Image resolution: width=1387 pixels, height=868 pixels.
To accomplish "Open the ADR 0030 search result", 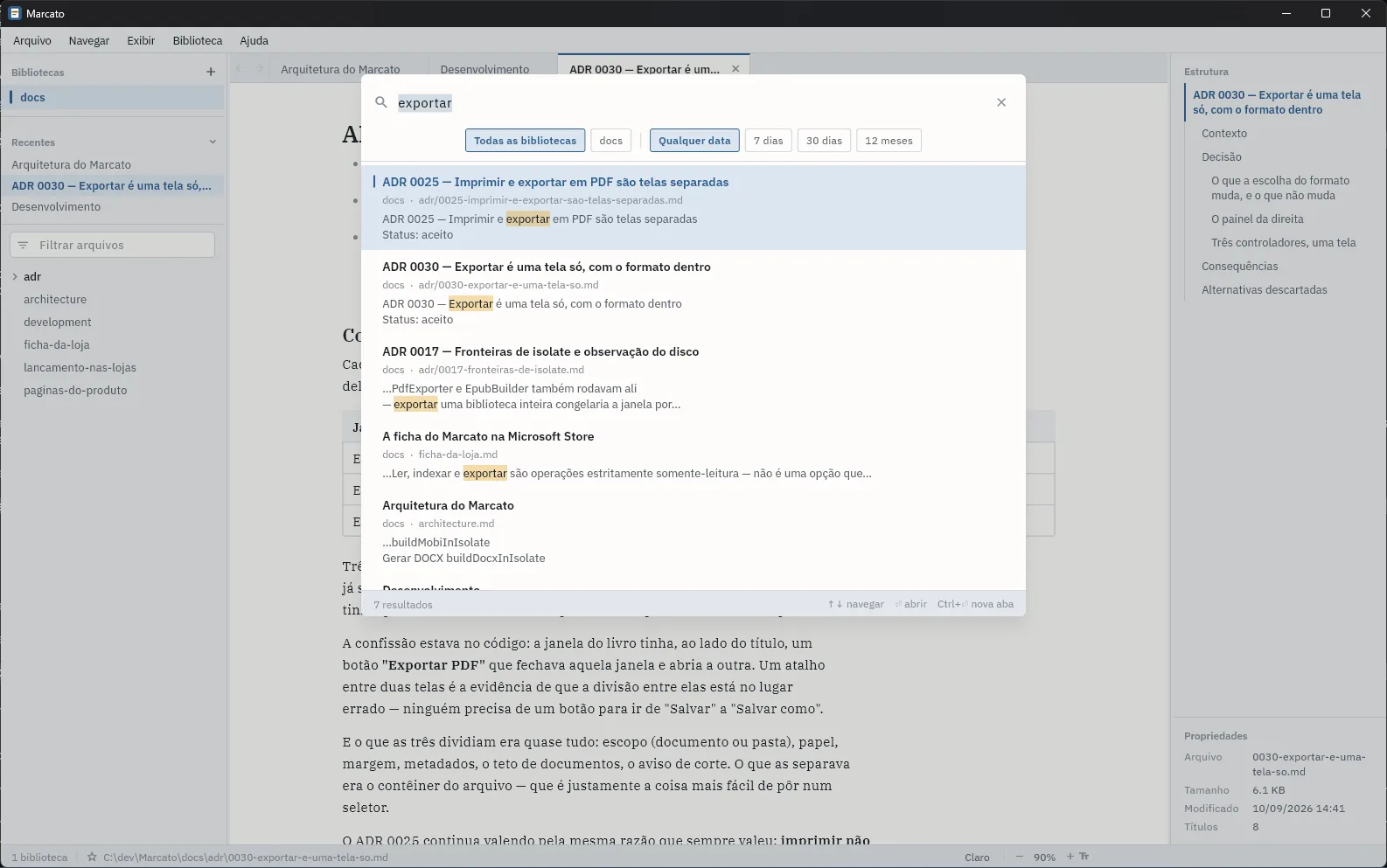I will click(693, 293).
